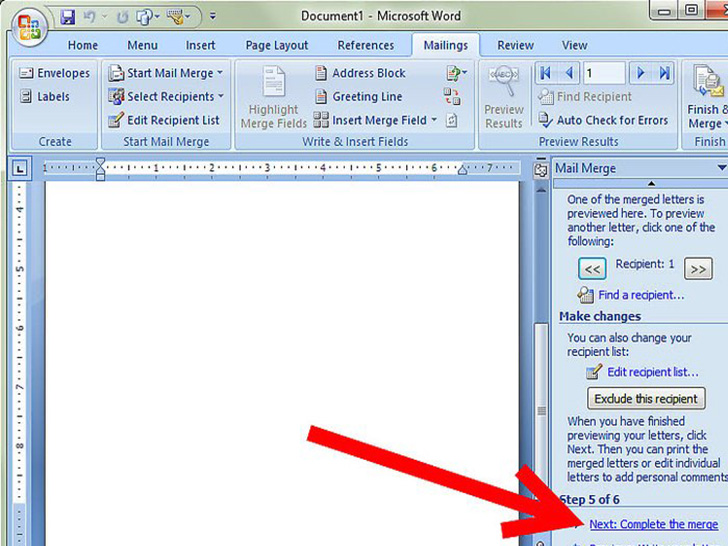This screenshot has width=728, height=546.
Task: Select the Mailings tab
Action: click(446, 46)
